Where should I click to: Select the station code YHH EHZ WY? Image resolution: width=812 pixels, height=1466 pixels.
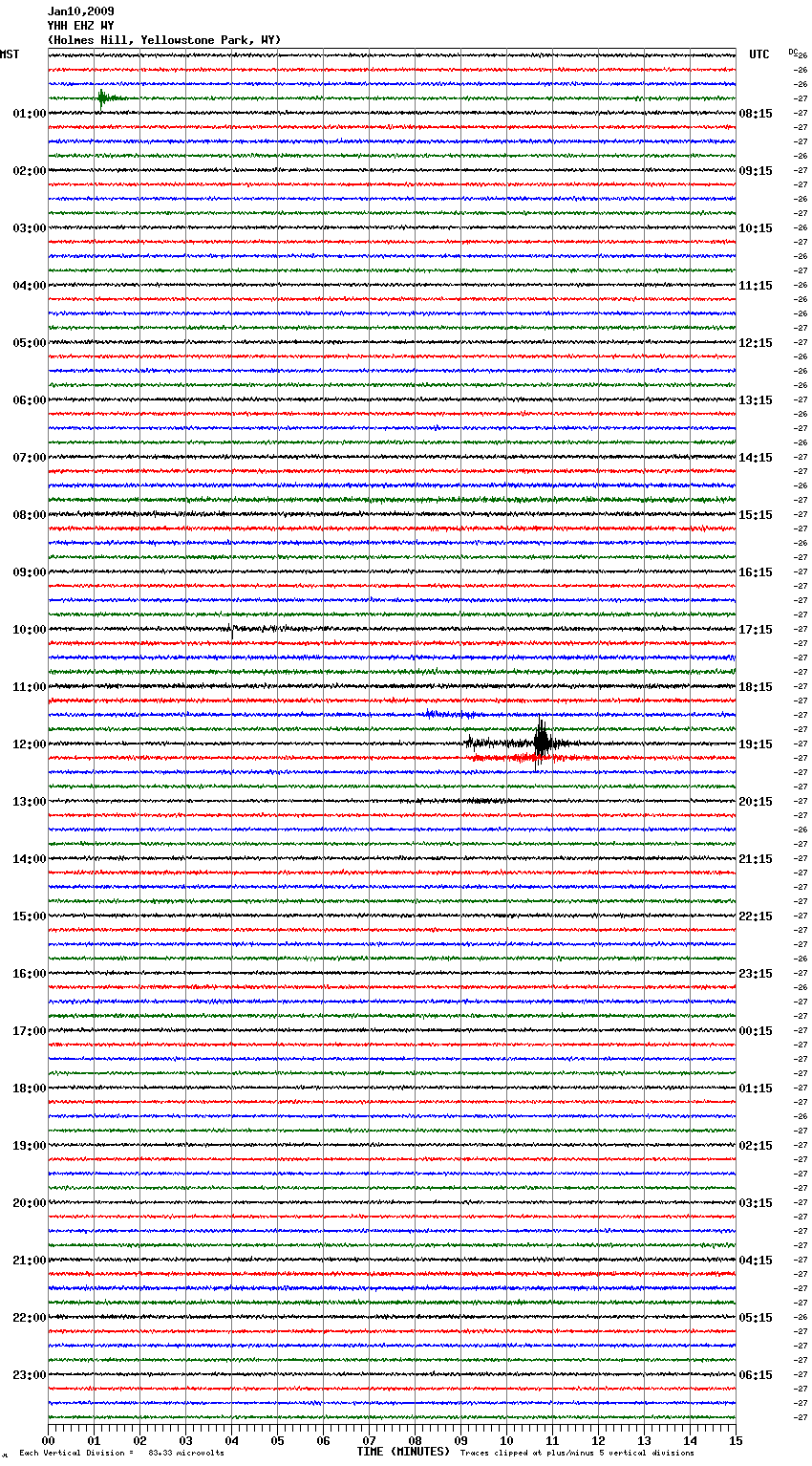click(81, 26)
